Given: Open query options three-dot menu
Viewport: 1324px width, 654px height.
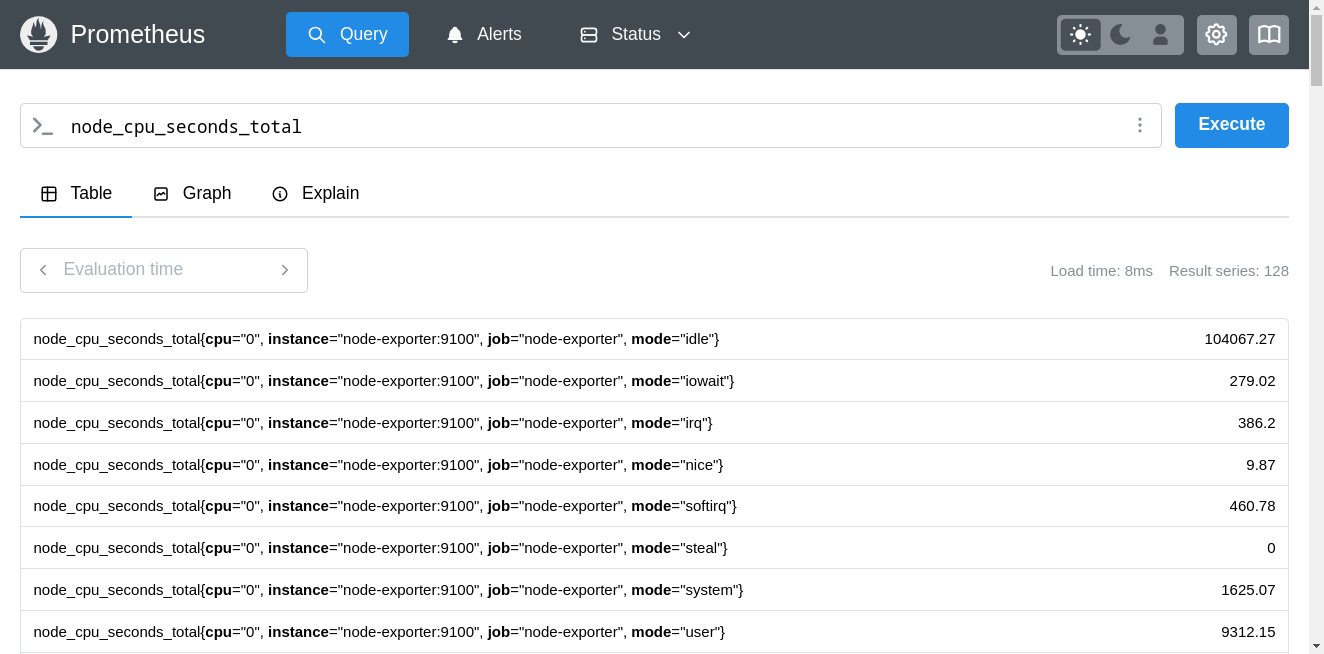Looking at the screenshot, I should (x=1139, y=126).
